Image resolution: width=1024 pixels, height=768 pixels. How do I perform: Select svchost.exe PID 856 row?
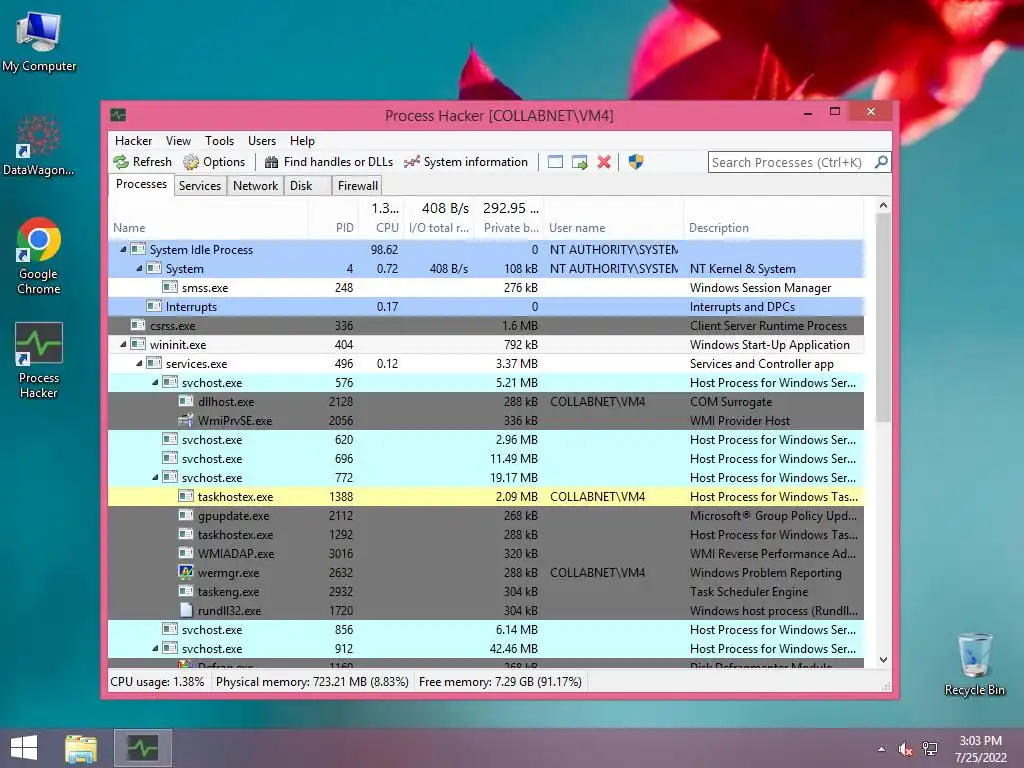pos(486,630)
